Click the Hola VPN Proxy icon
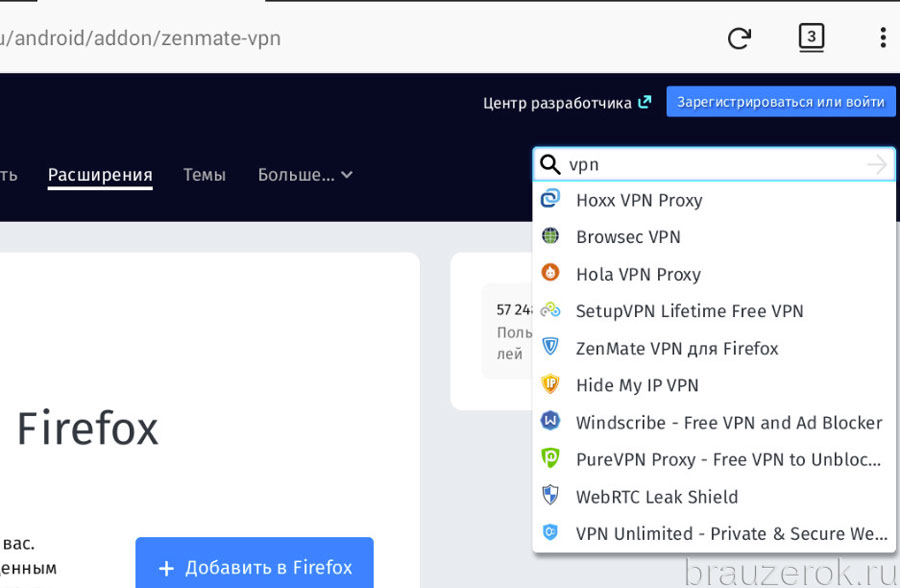The height and width of the screenshot is (588, 900). (550, 272)
